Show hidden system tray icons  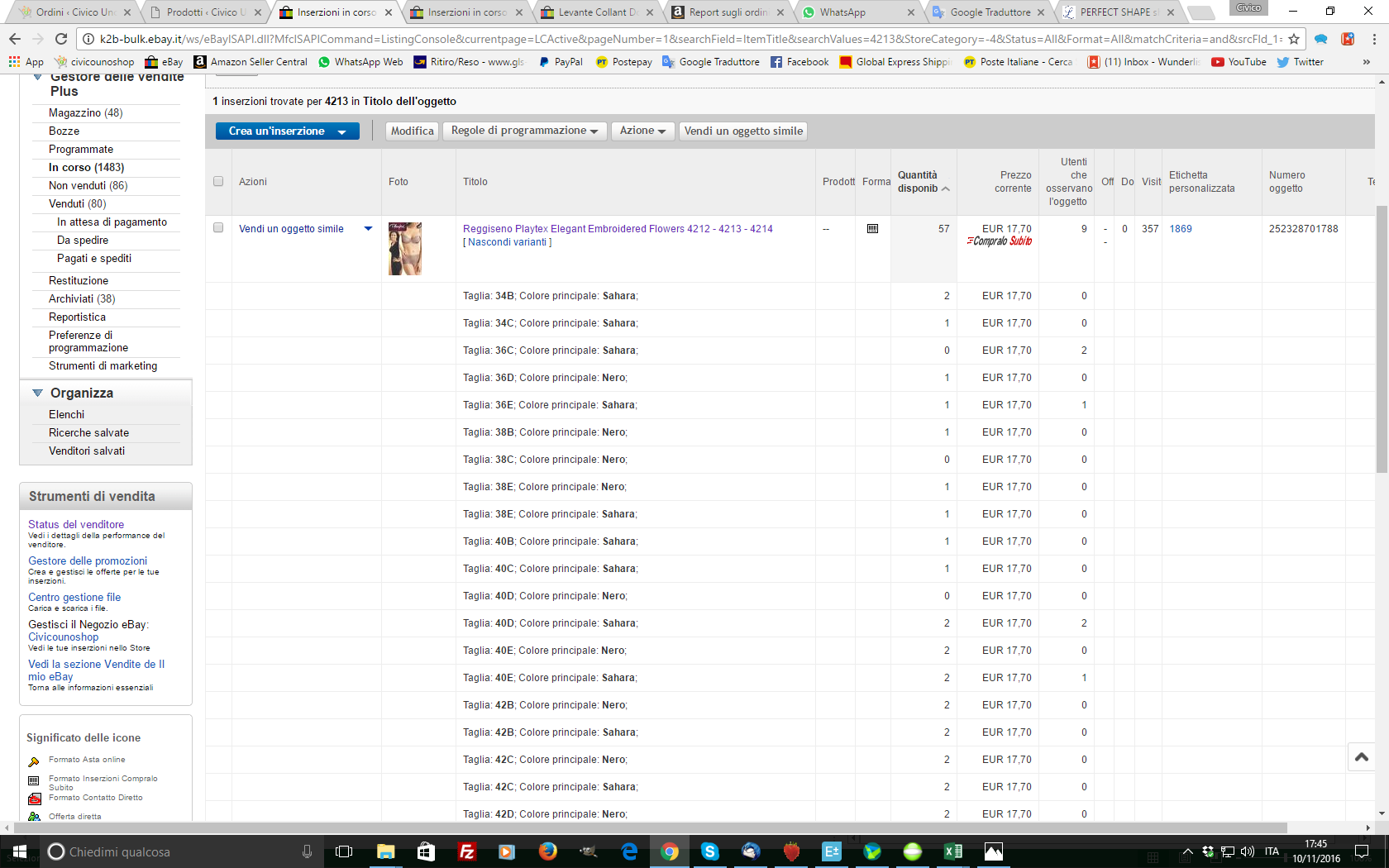pyautogui.click(x=1188, y=851)
